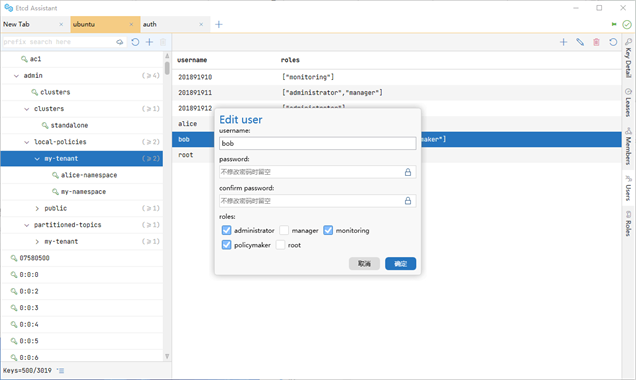Cancel the Edit user dialog

click(364, 264)
